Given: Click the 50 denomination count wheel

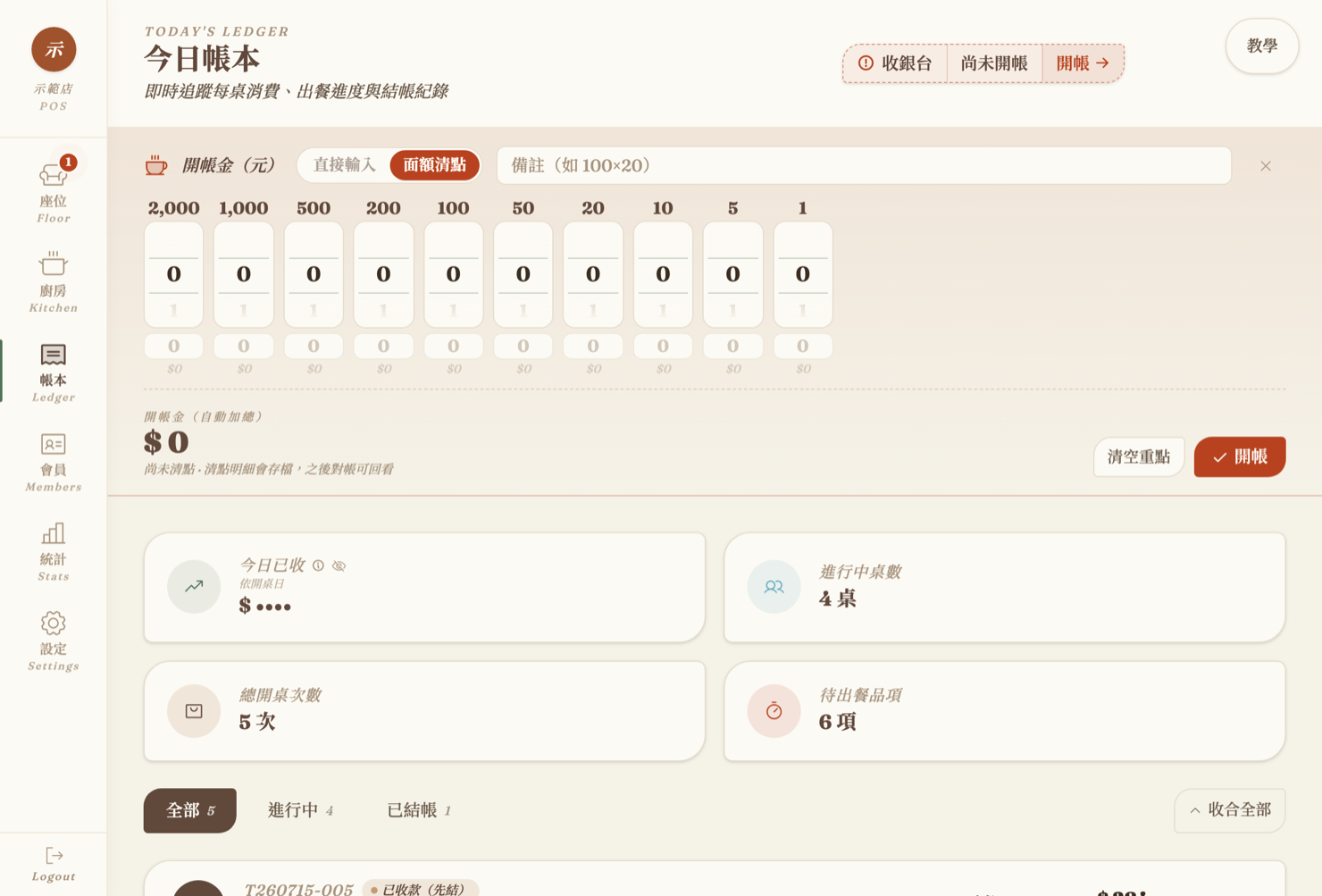Looking at the screenshot, I should [x=523, y=274].
